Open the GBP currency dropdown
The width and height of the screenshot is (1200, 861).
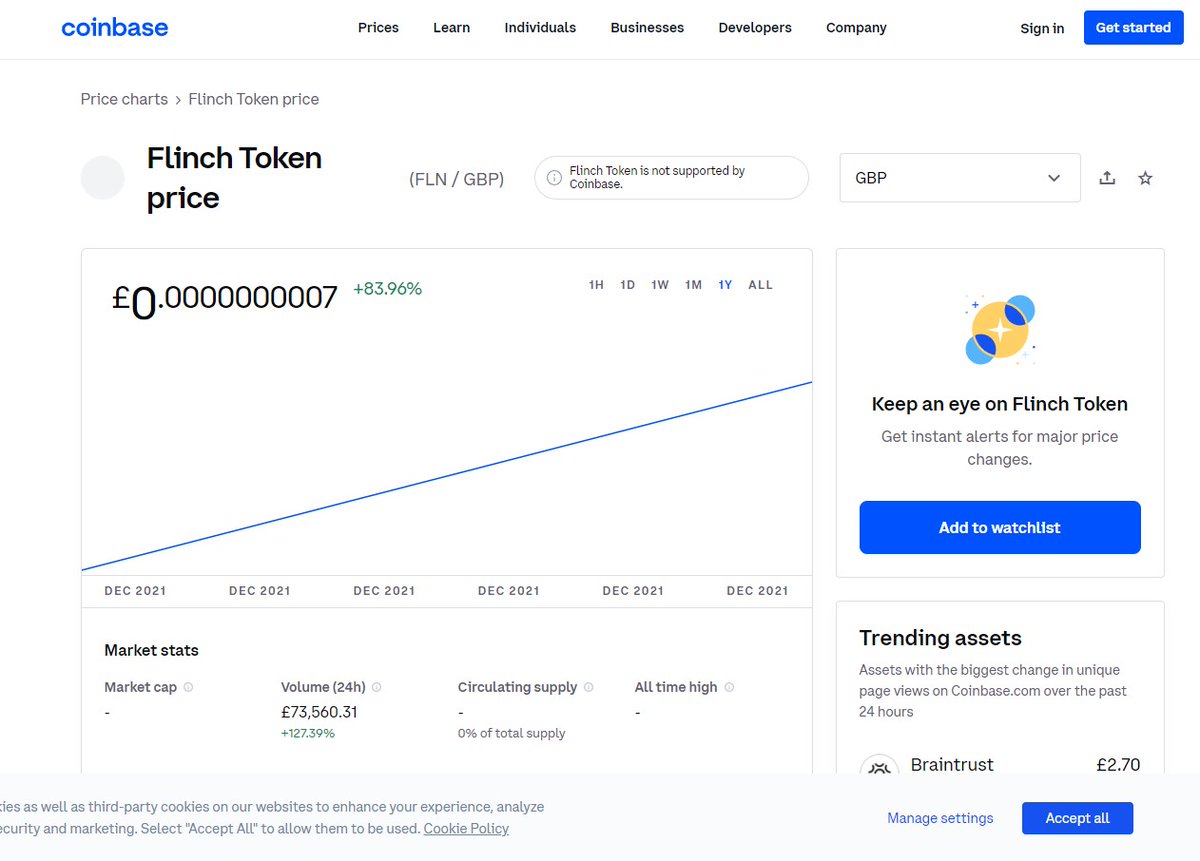[x=960, y=178]
